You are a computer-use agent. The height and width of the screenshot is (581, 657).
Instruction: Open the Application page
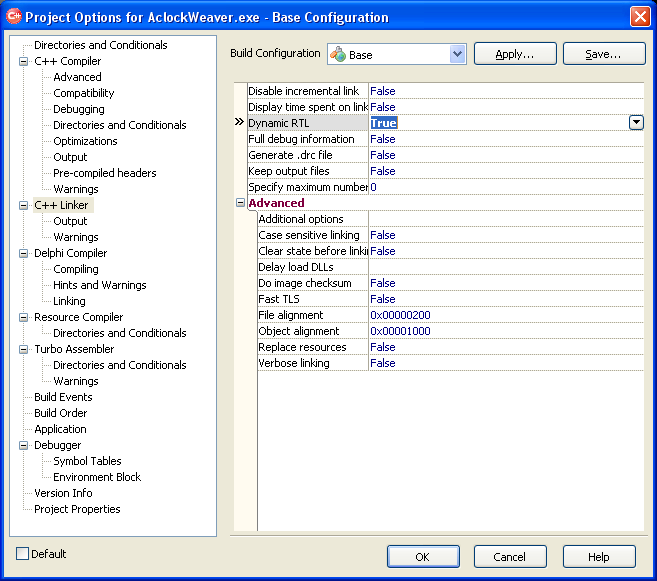pyautogui.click(x=60, y=429)
